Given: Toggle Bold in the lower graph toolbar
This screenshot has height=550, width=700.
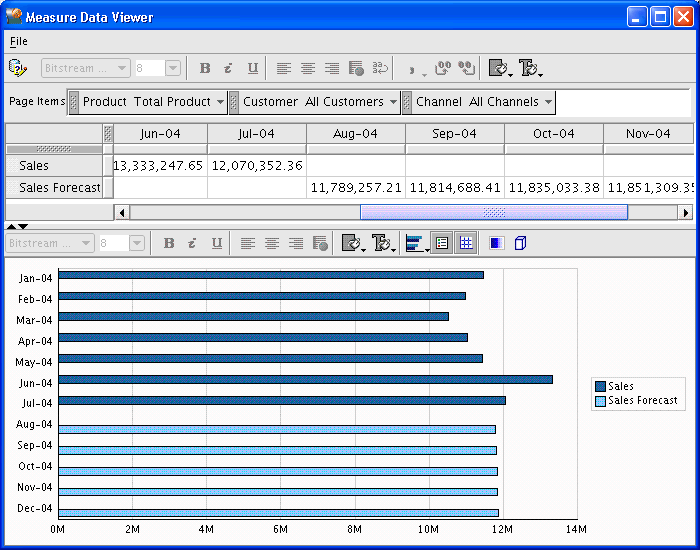Looking at the screenshot, I should pos(169,243).
